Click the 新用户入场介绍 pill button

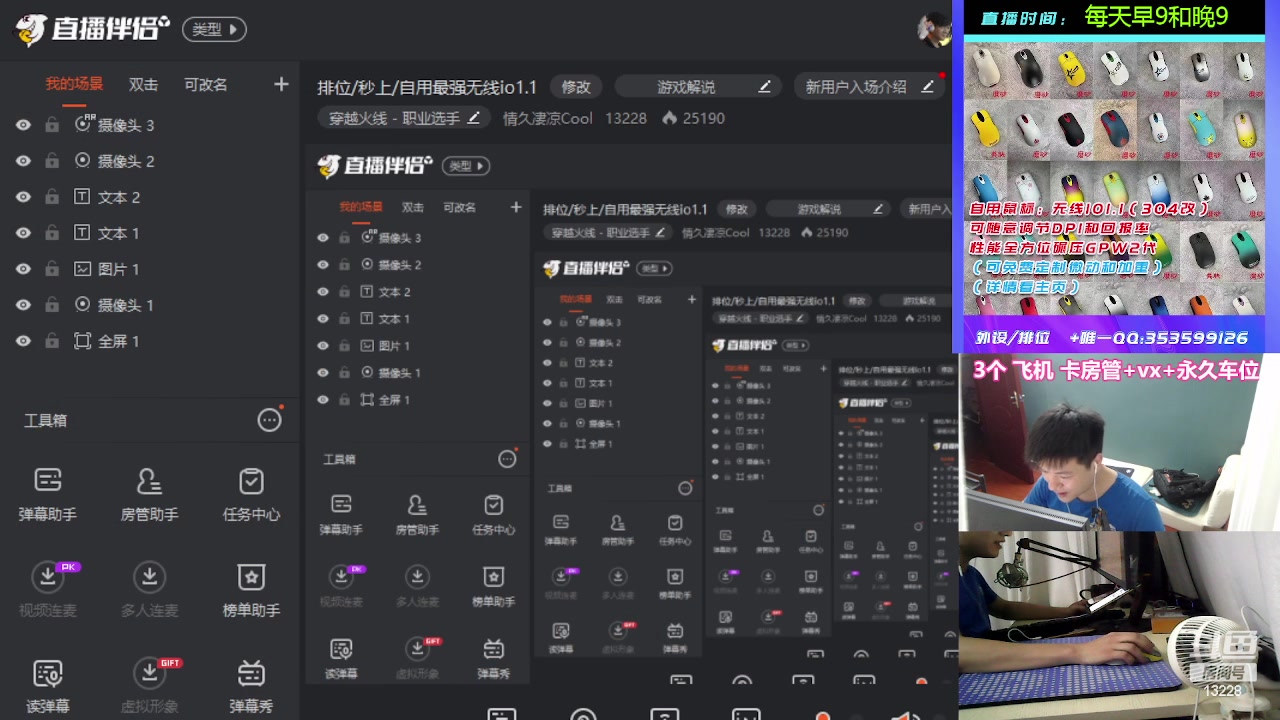pyautogui.click(x=869, y=87)
